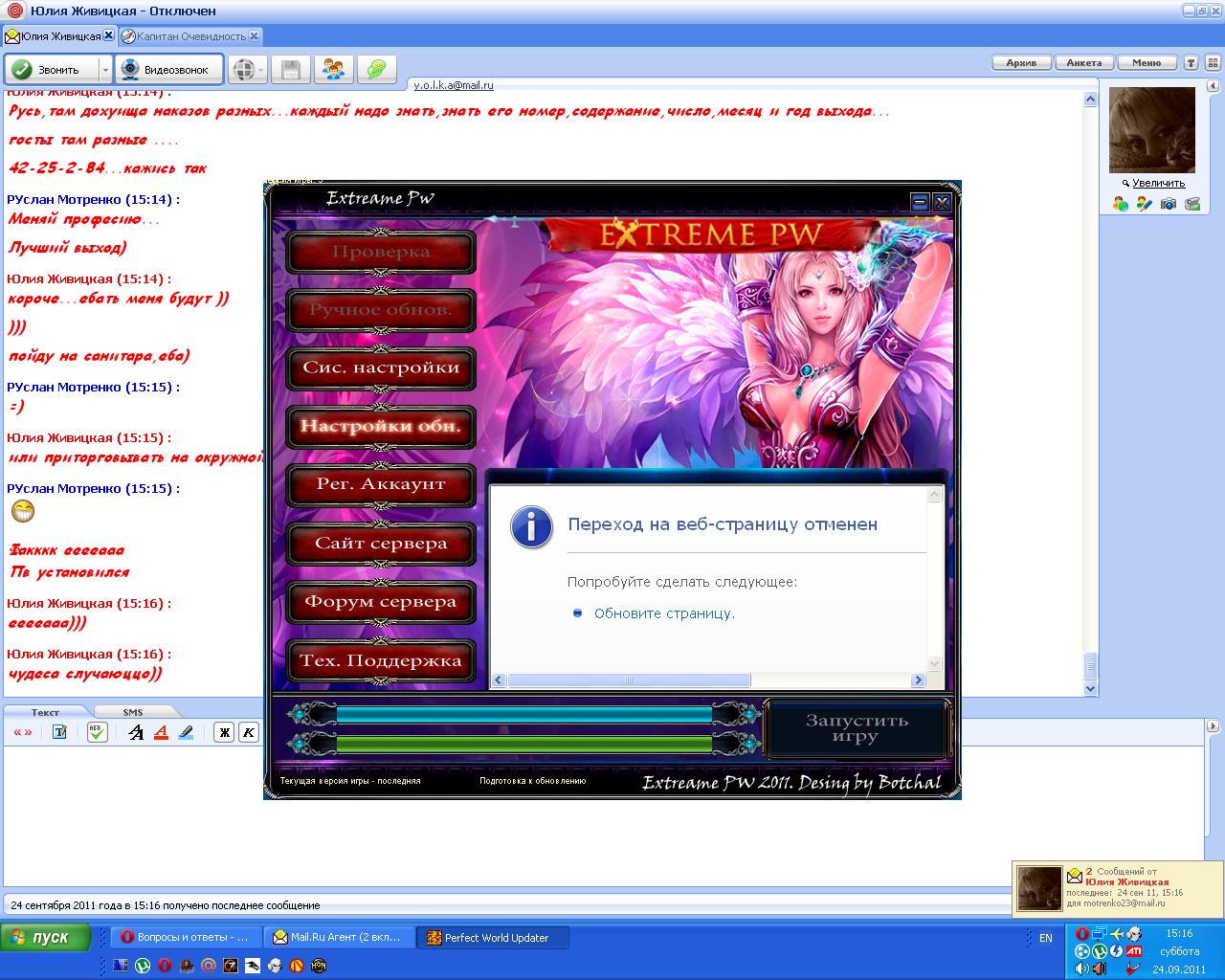
Task: Click the y.o.l.k.a@mail.ru email link
Action: coord(454,85)
